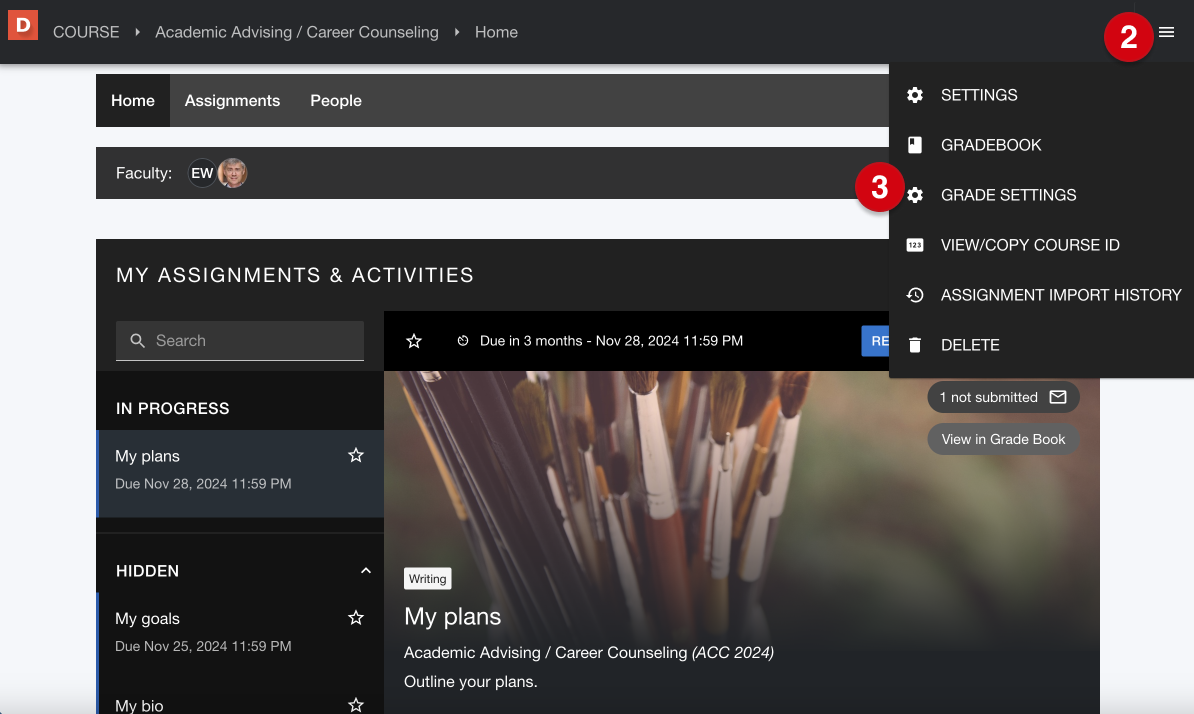
Task: Click the EW faculty avatar
Action: tap(202, 174)
